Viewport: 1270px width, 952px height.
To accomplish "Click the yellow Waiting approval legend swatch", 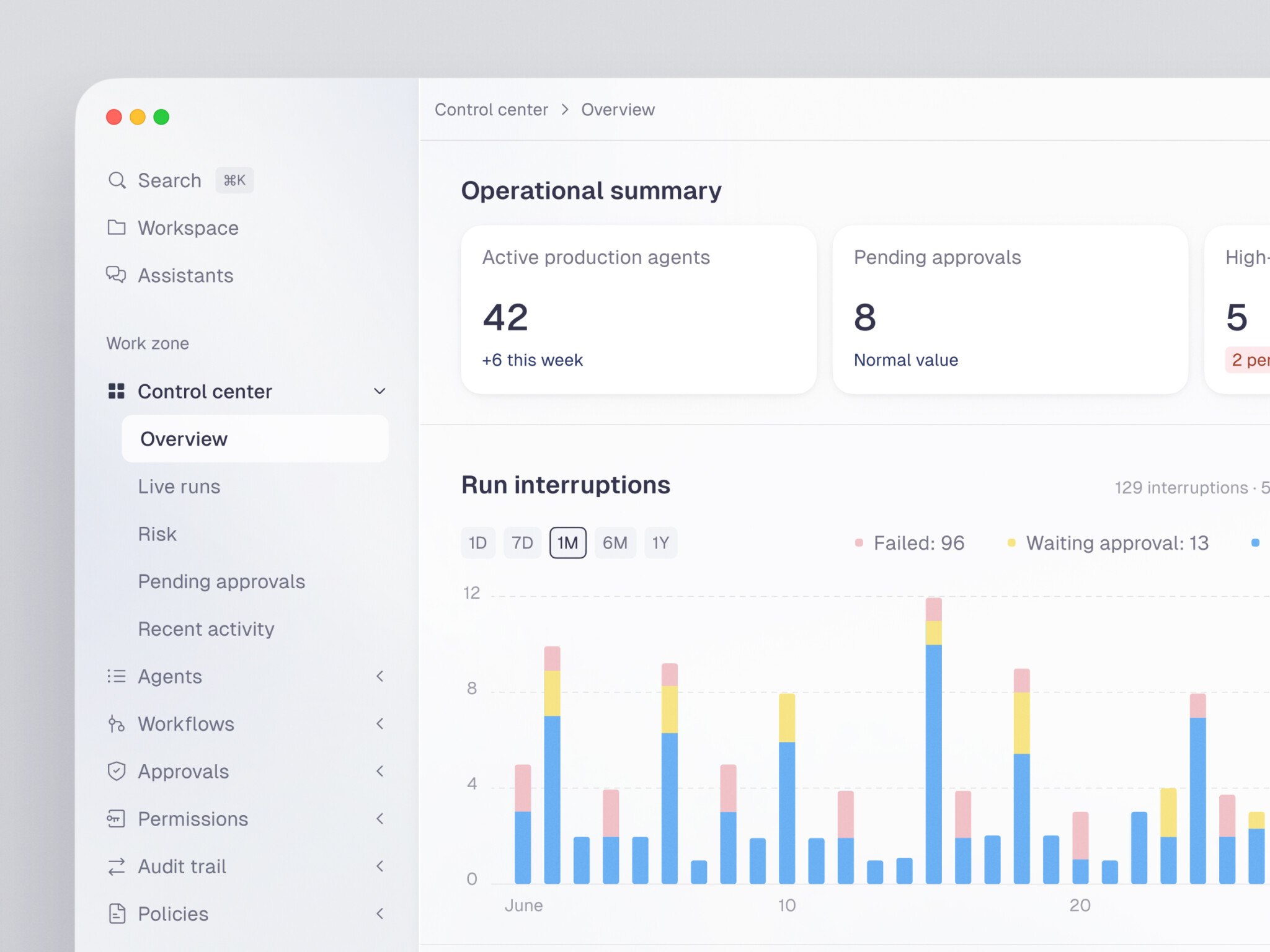I will [x=1011, y=543].
